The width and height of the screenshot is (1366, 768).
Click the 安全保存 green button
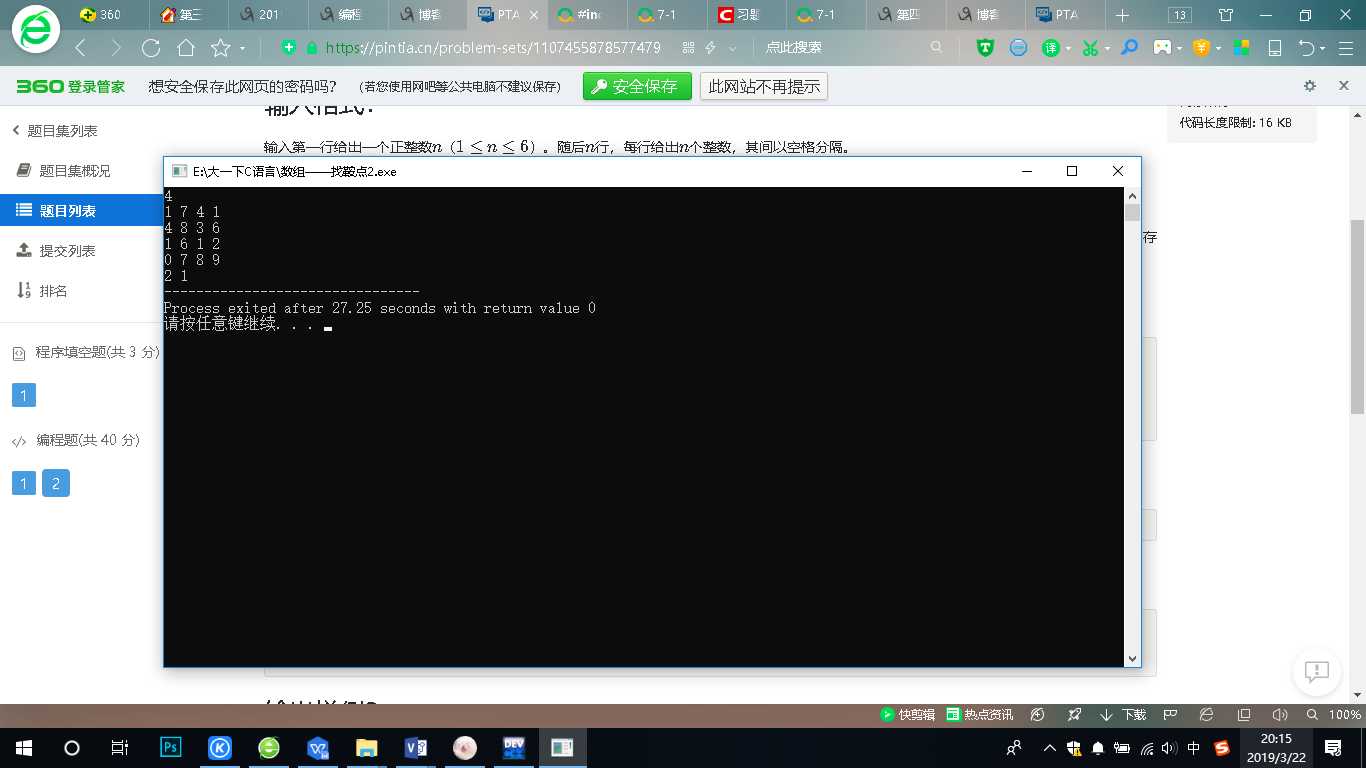click(x=637, y=87)
